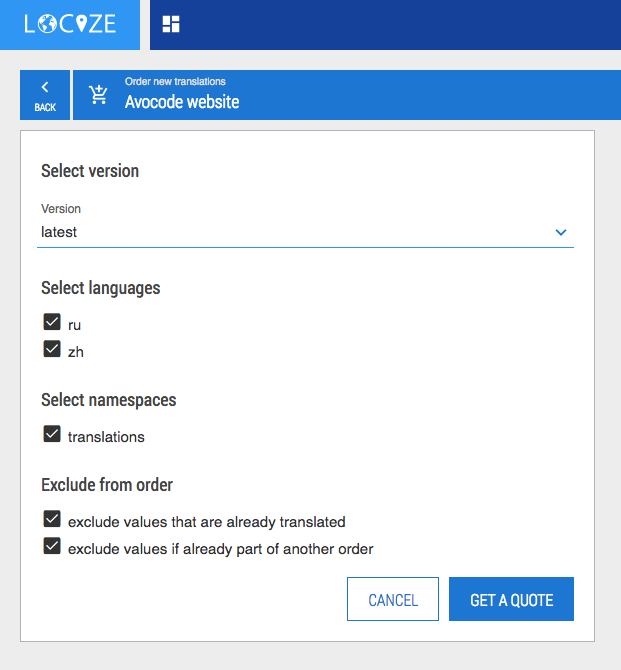Click the add-to-cart order icon
The height and width of the screenshot is (670, 621).
coord(98,95)
